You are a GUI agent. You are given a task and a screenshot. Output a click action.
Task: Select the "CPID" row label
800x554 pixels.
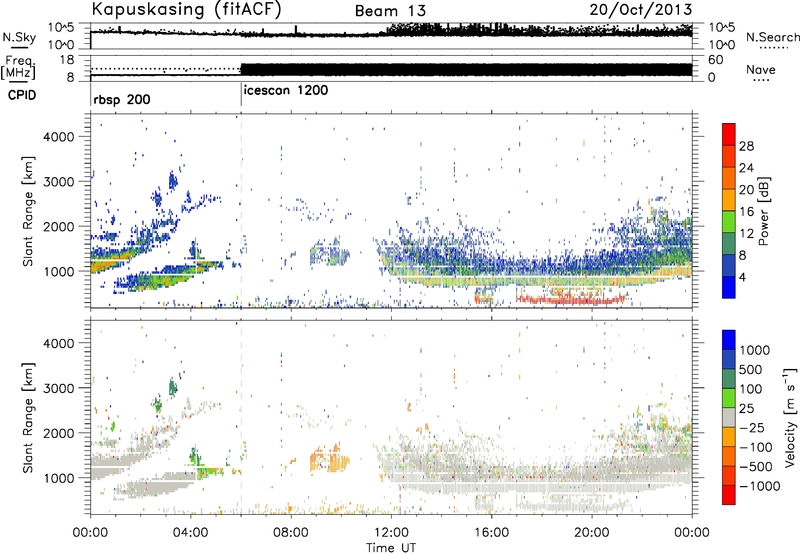click(22, 95)
